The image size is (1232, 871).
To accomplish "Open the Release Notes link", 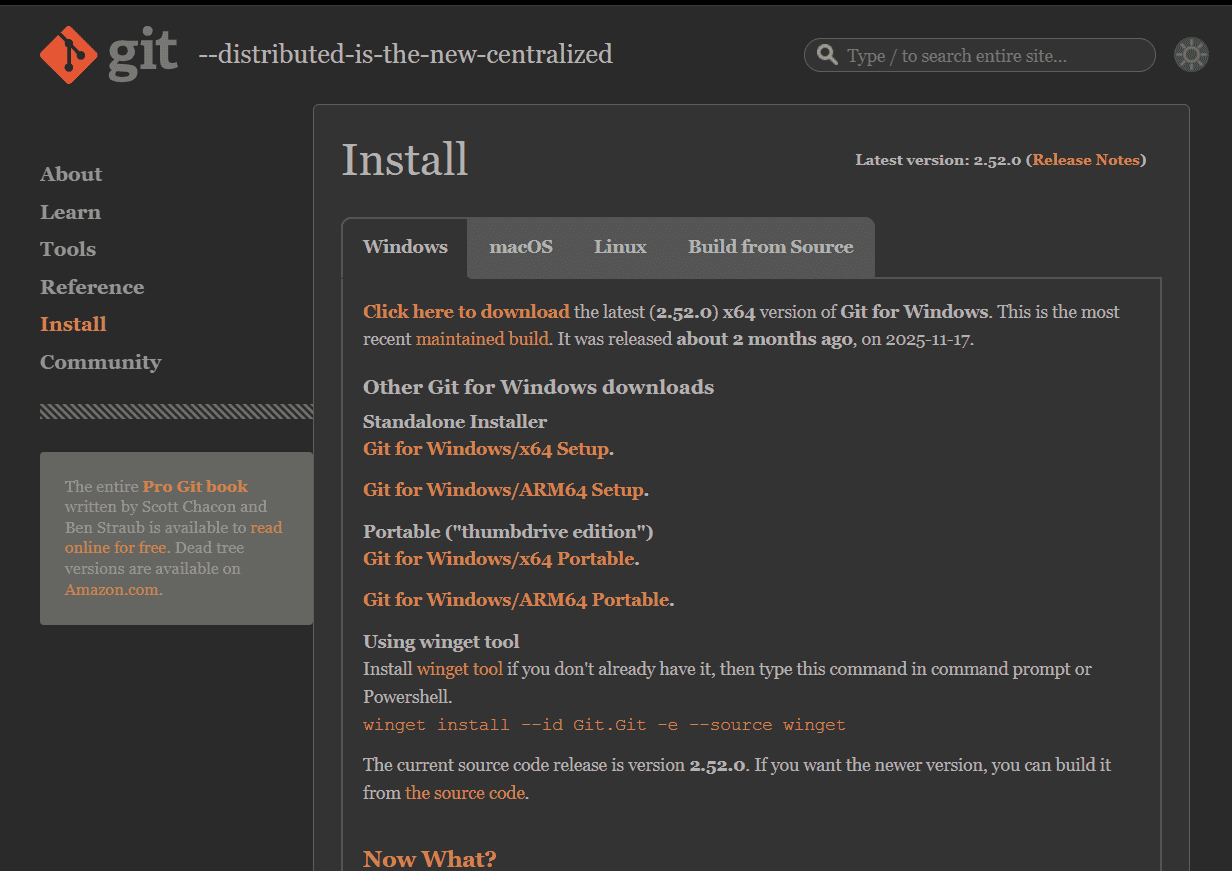I will tap(1086, 160).
